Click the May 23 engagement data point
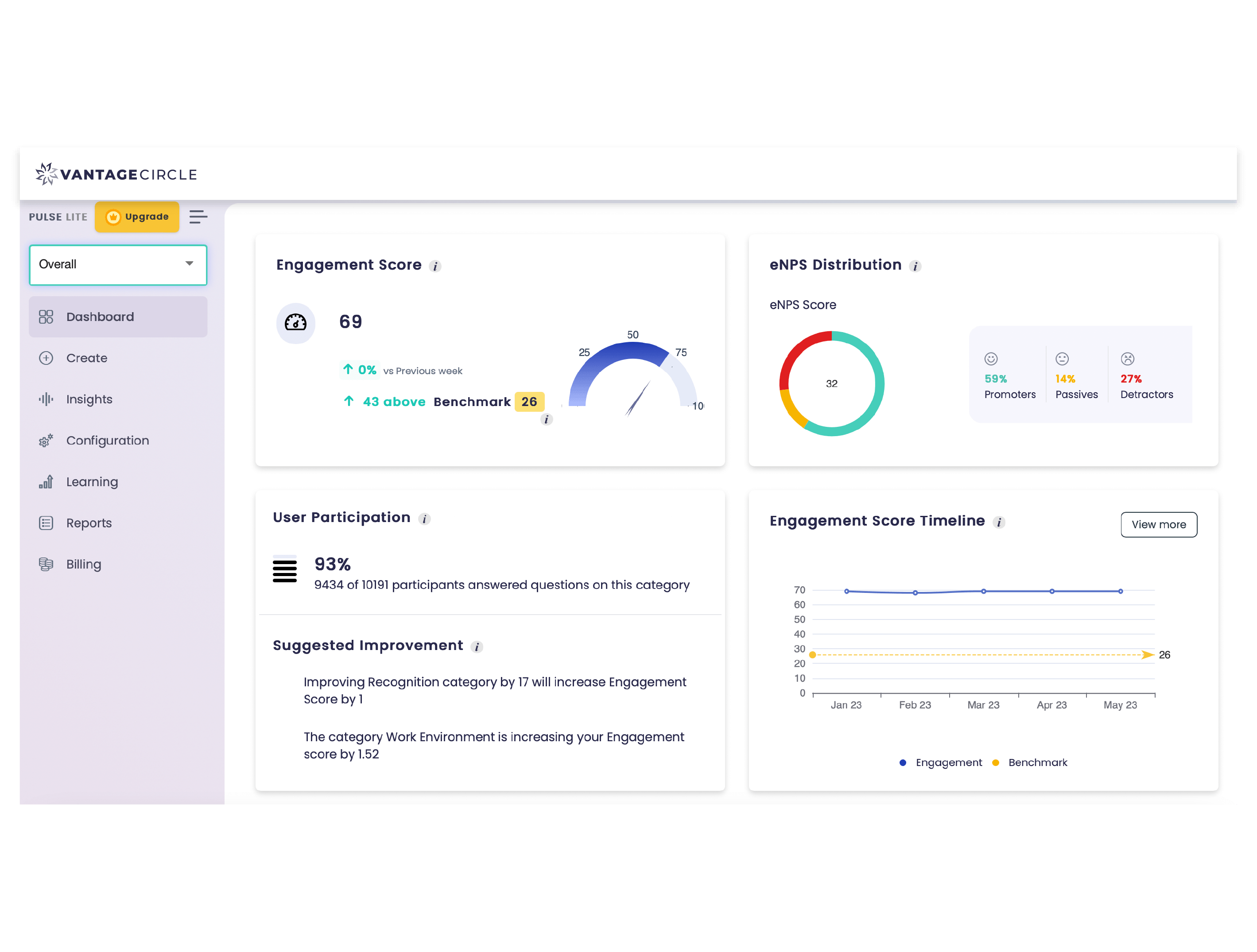This screenshot has height=952, width=1257. pos(1121,591)
